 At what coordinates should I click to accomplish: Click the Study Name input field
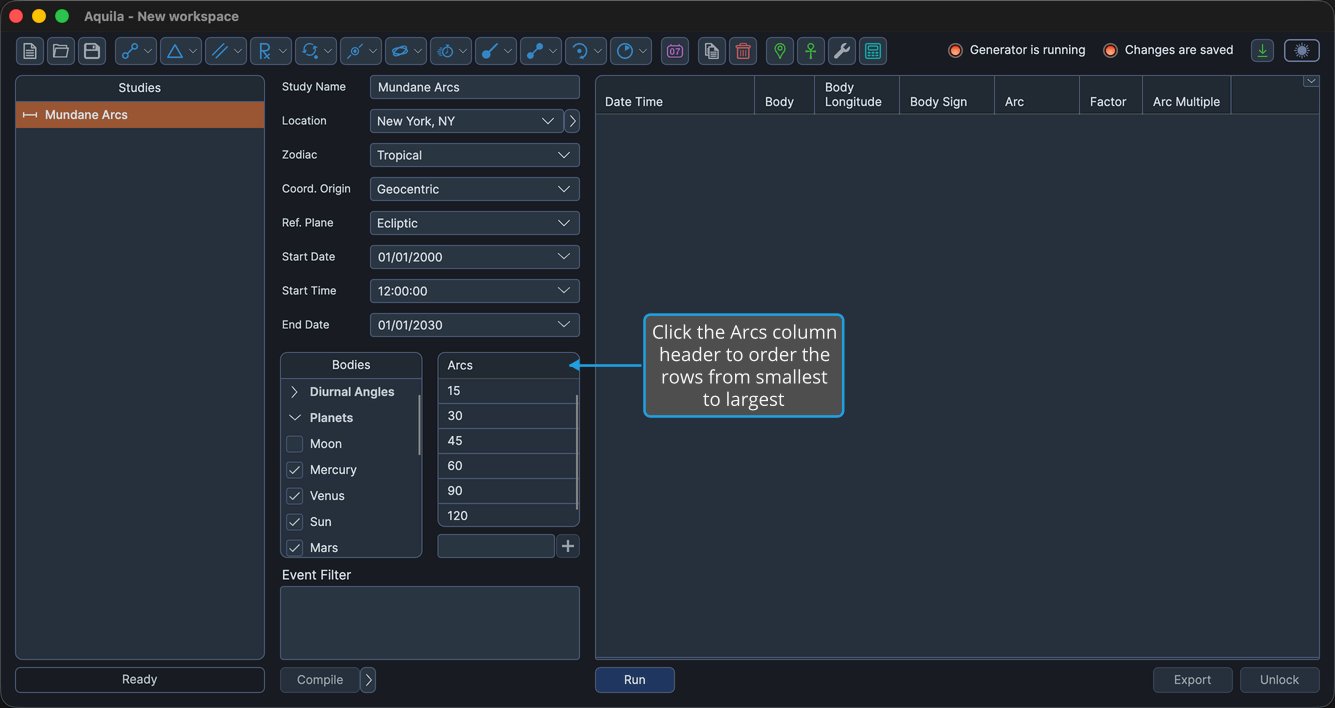(x=475, y=87)
